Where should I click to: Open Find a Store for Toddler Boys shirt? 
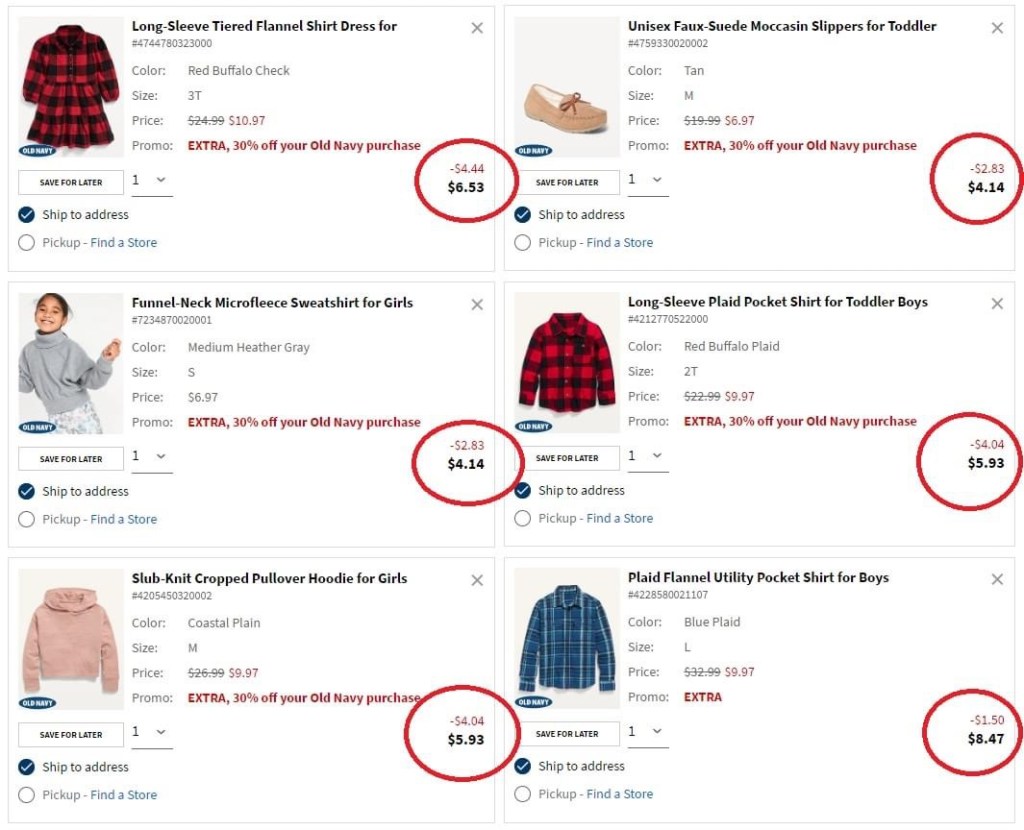619,518
